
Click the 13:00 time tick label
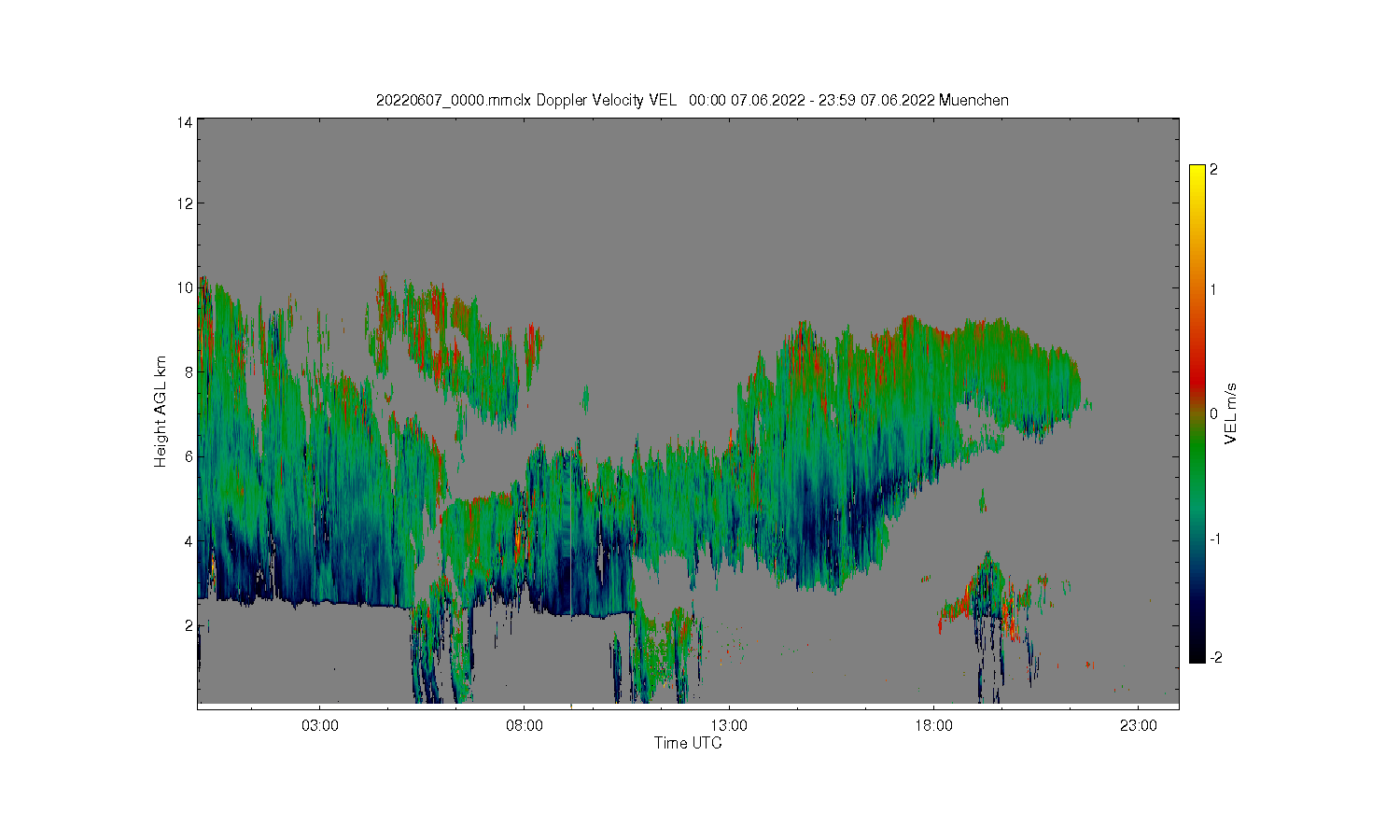pos(729,724)
